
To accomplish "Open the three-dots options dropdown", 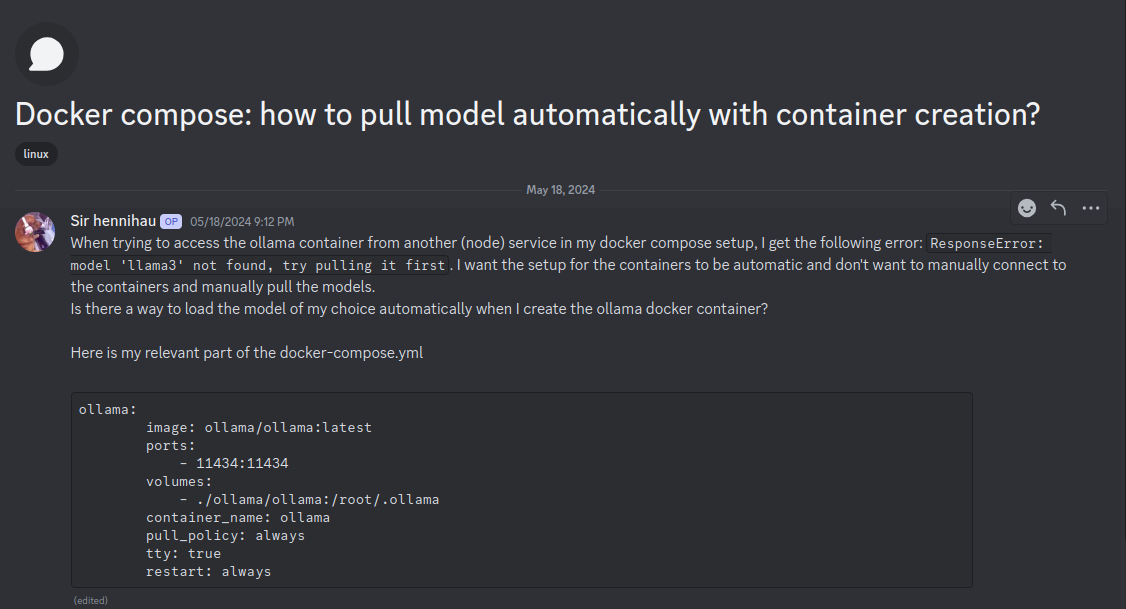I will [x=1089, y=207].
